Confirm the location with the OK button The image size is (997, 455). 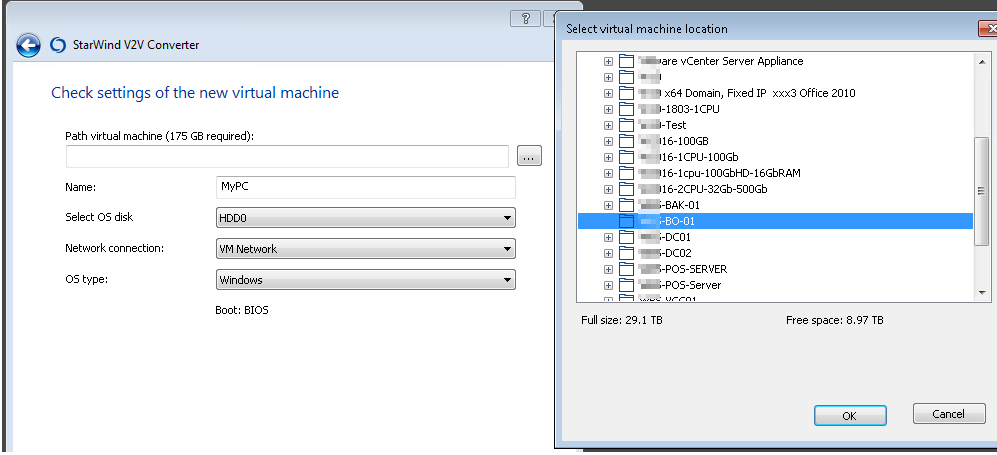tap(850, 416)
